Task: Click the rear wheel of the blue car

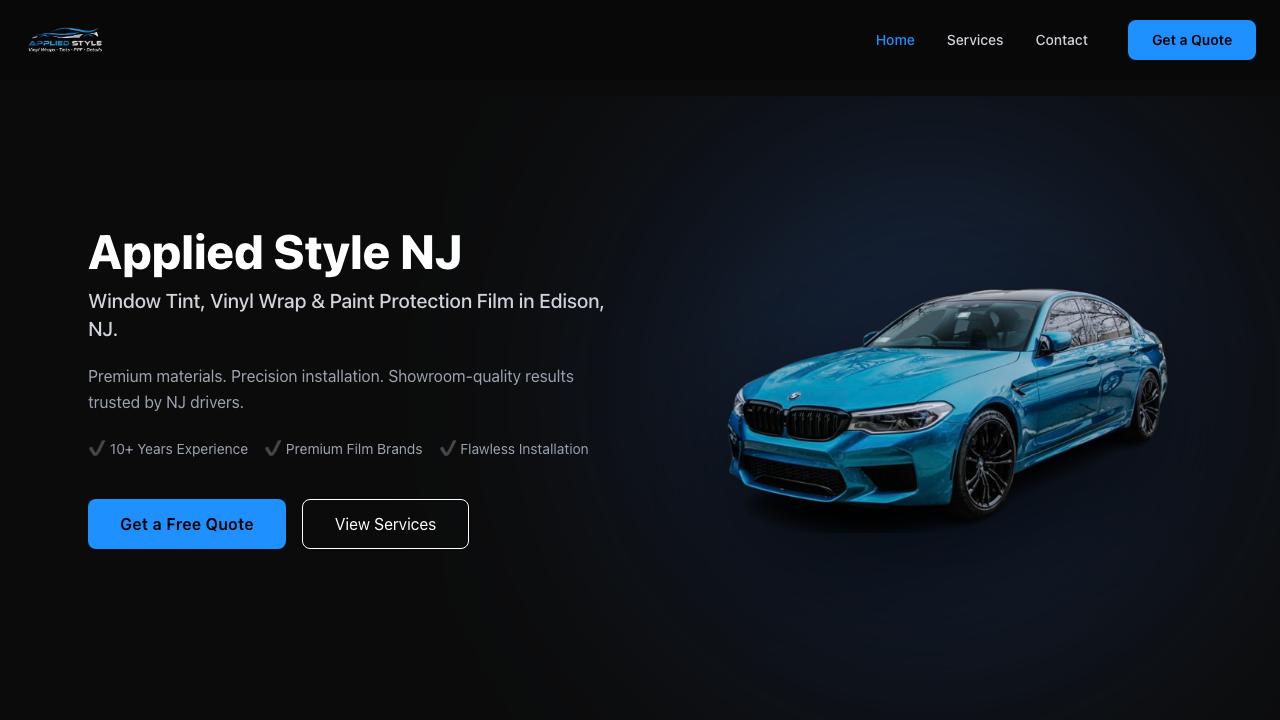Action: (1147, 405)
